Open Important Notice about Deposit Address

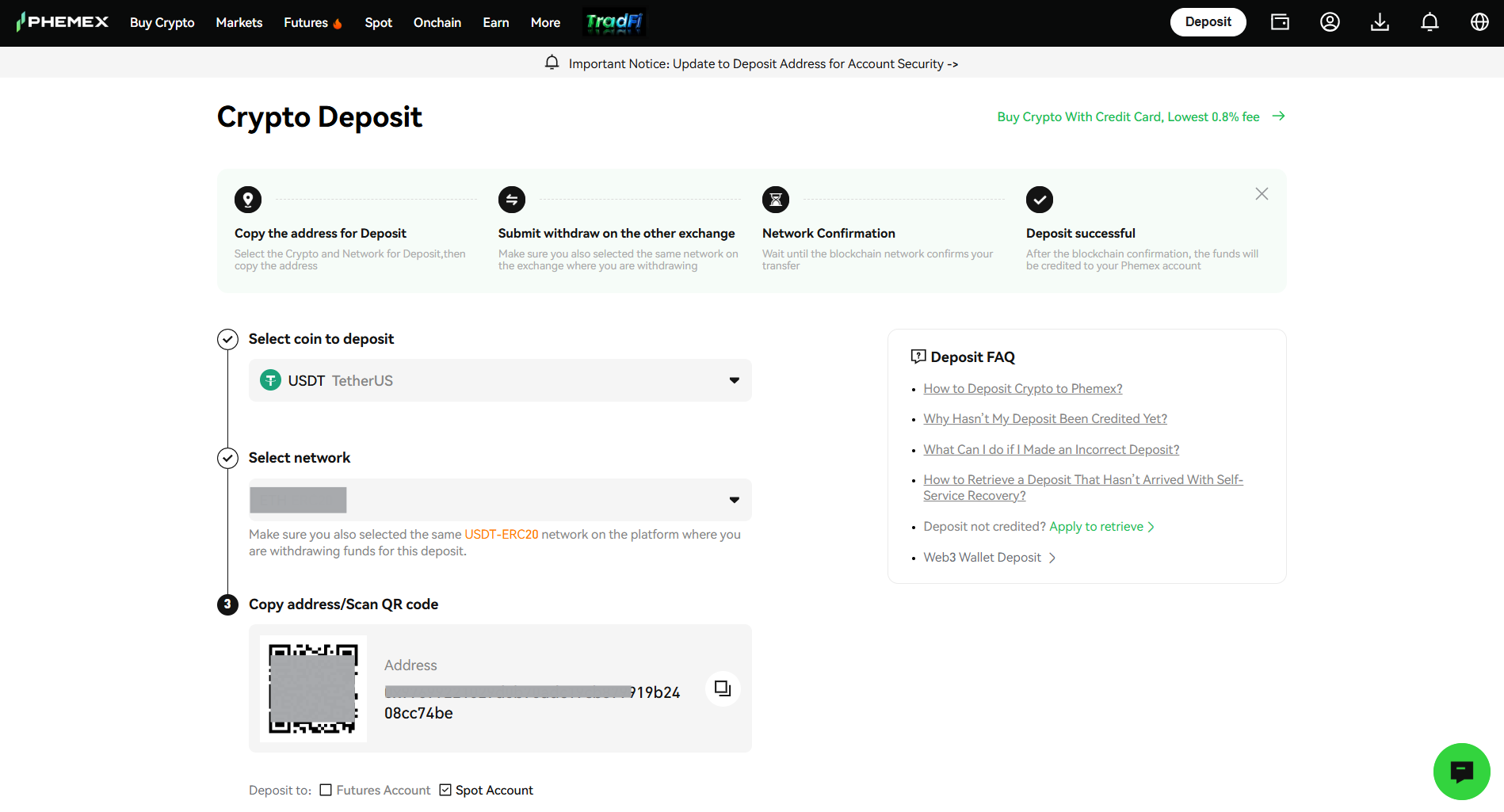click(763, 63)
